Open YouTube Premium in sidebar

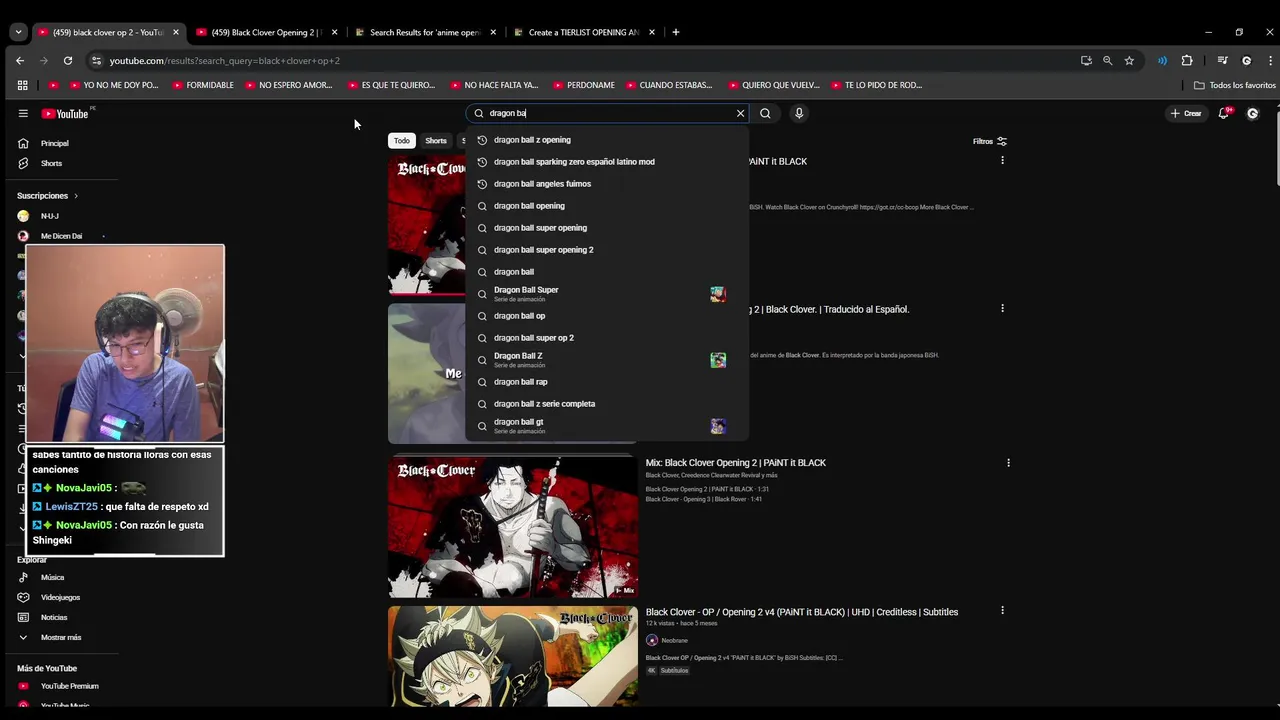coord(69,686)
